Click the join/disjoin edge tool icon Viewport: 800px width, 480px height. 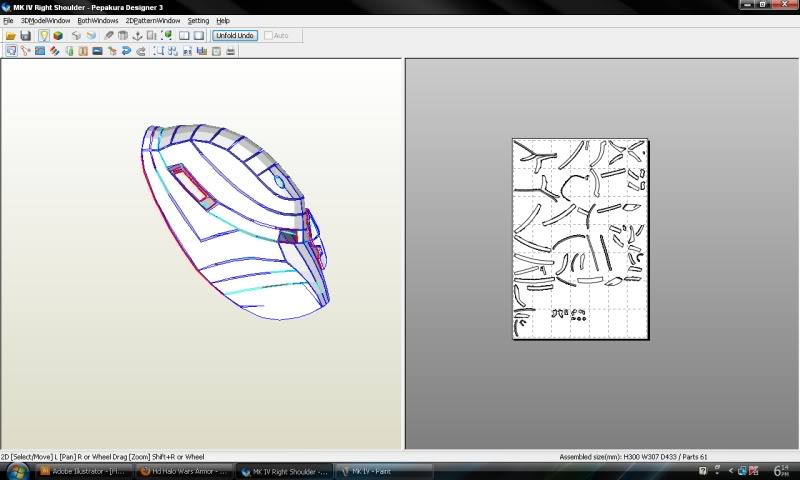point(25,51)
